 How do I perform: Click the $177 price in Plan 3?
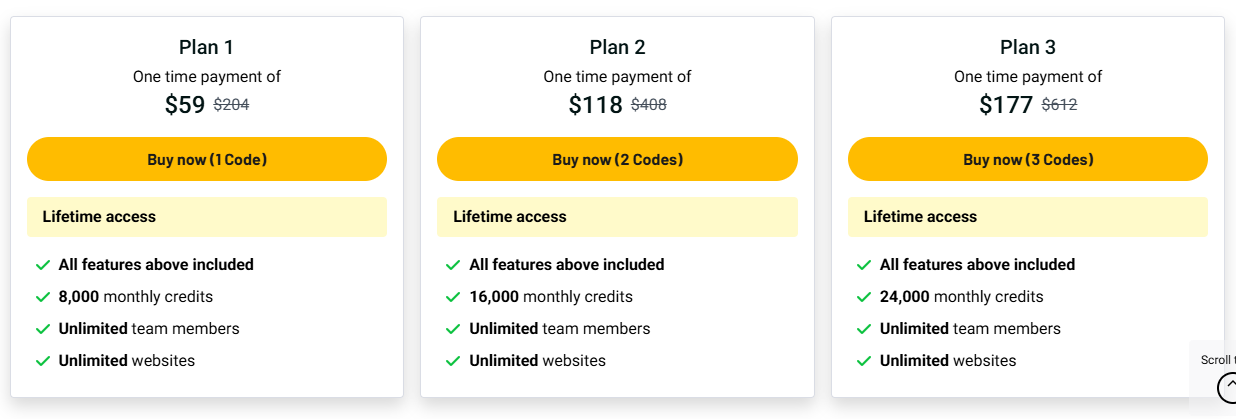(1006, 105)
